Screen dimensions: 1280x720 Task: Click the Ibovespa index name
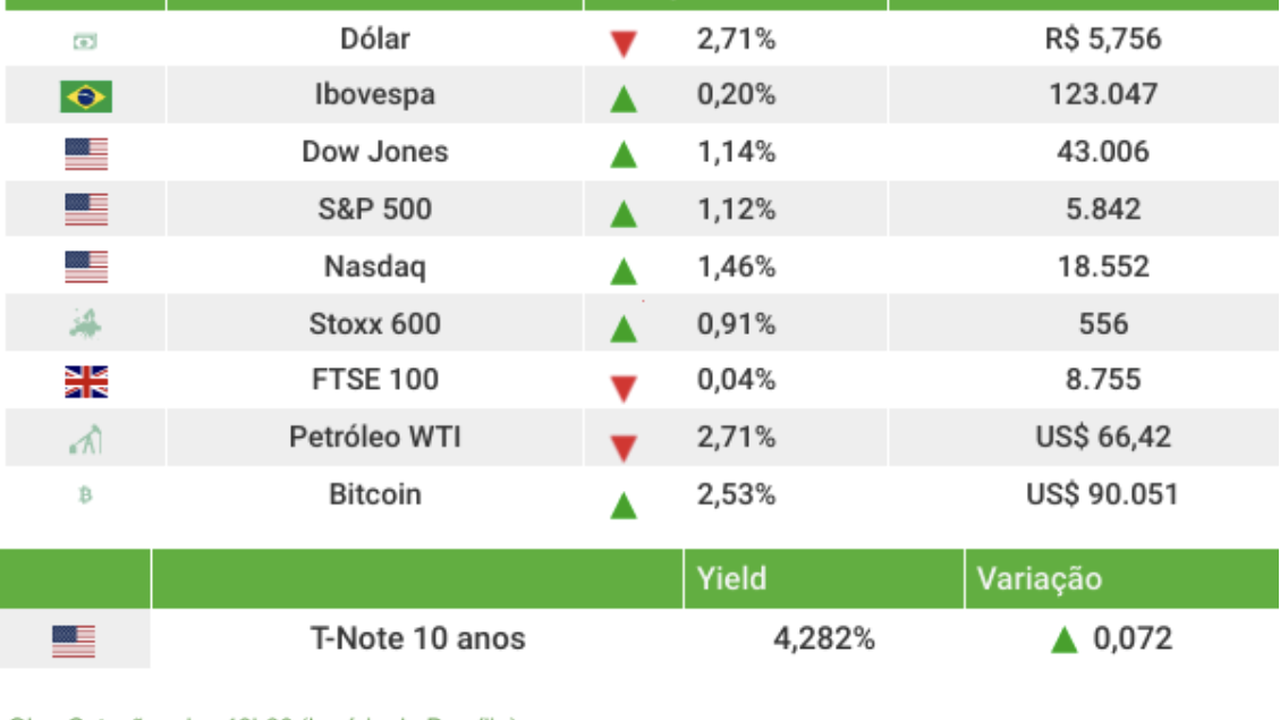[375, 95]
